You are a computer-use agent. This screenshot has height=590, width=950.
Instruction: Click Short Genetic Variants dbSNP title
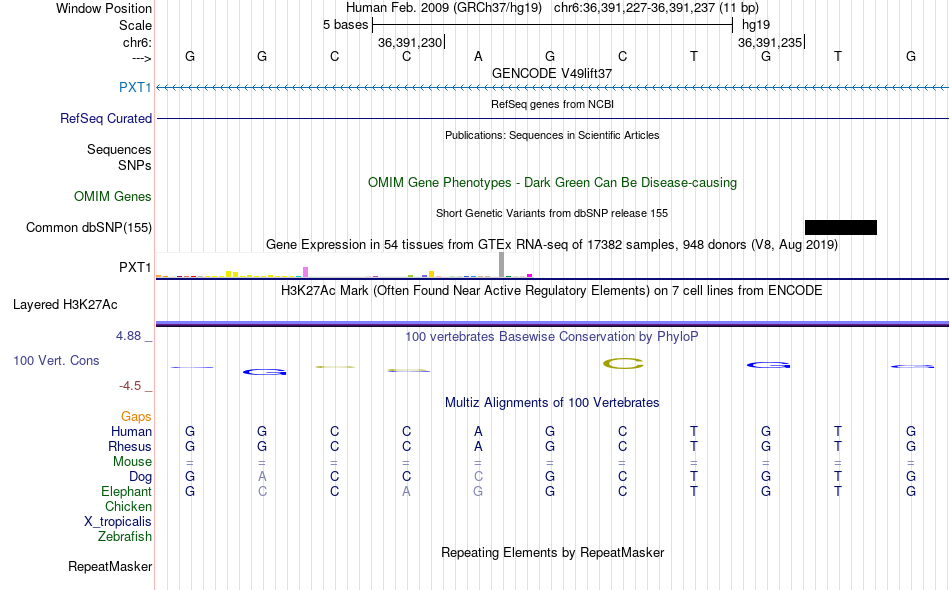pyautogui.click(x=552, y=213)
